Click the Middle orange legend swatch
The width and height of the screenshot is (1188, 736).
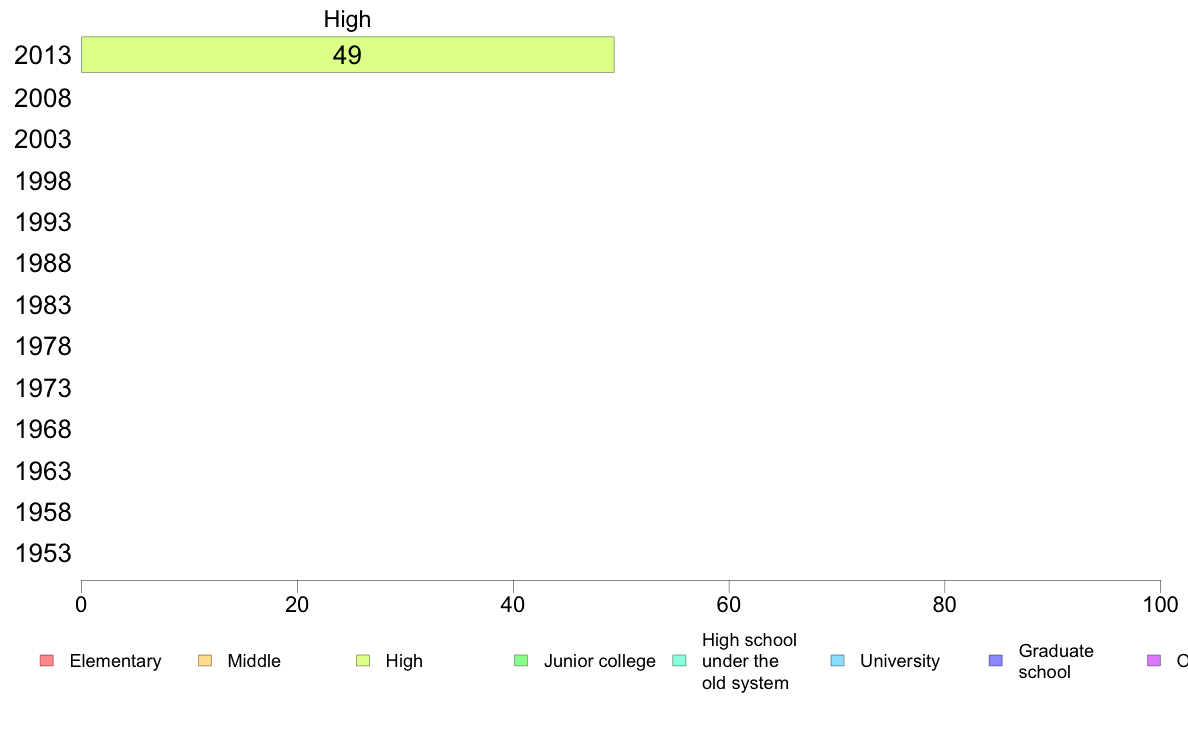coord(205,661)
